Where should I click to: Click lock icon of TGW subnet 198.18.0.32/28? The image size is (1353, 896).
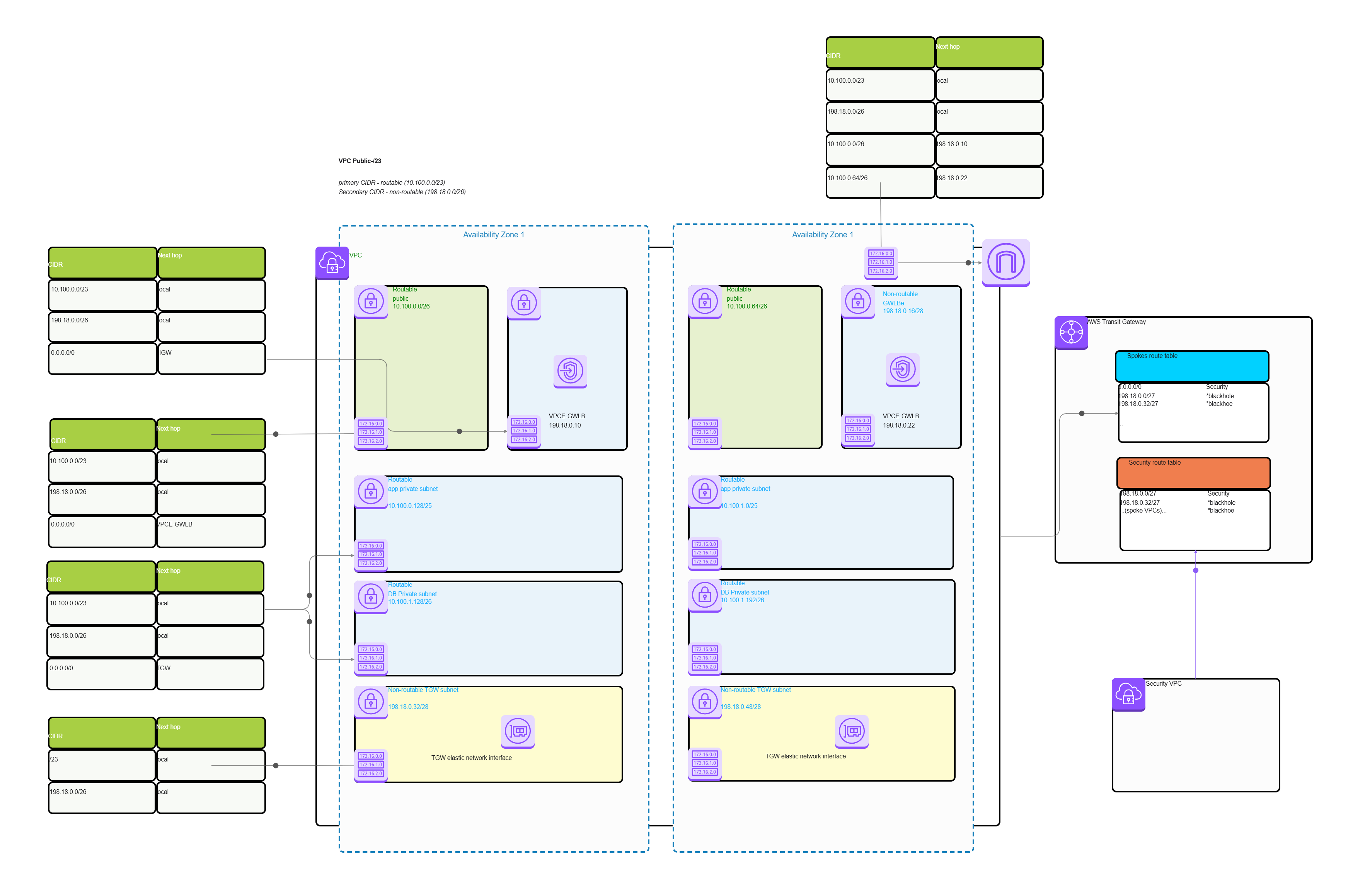[371, 702]
